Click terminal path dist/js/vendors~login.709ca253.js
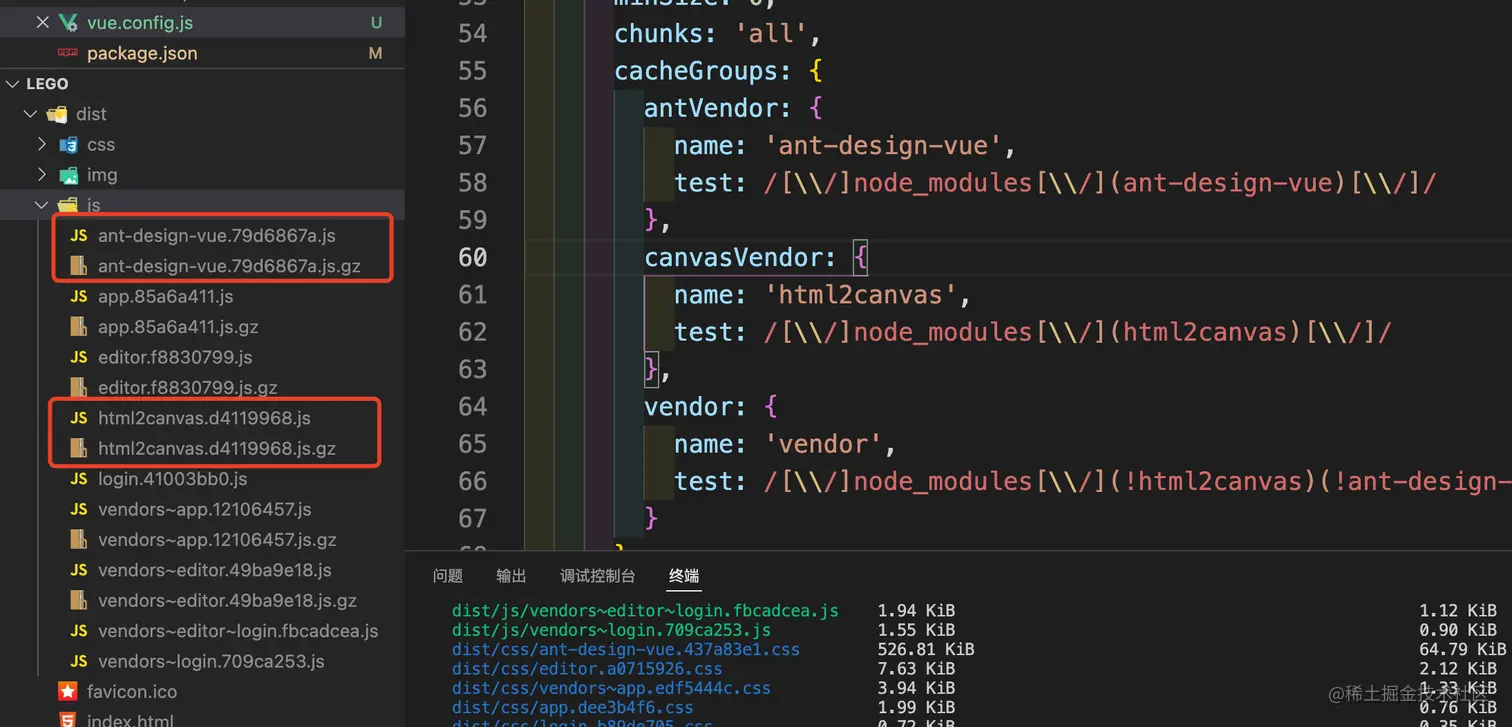Screen dimensions: 1512x727 (611, 630)
